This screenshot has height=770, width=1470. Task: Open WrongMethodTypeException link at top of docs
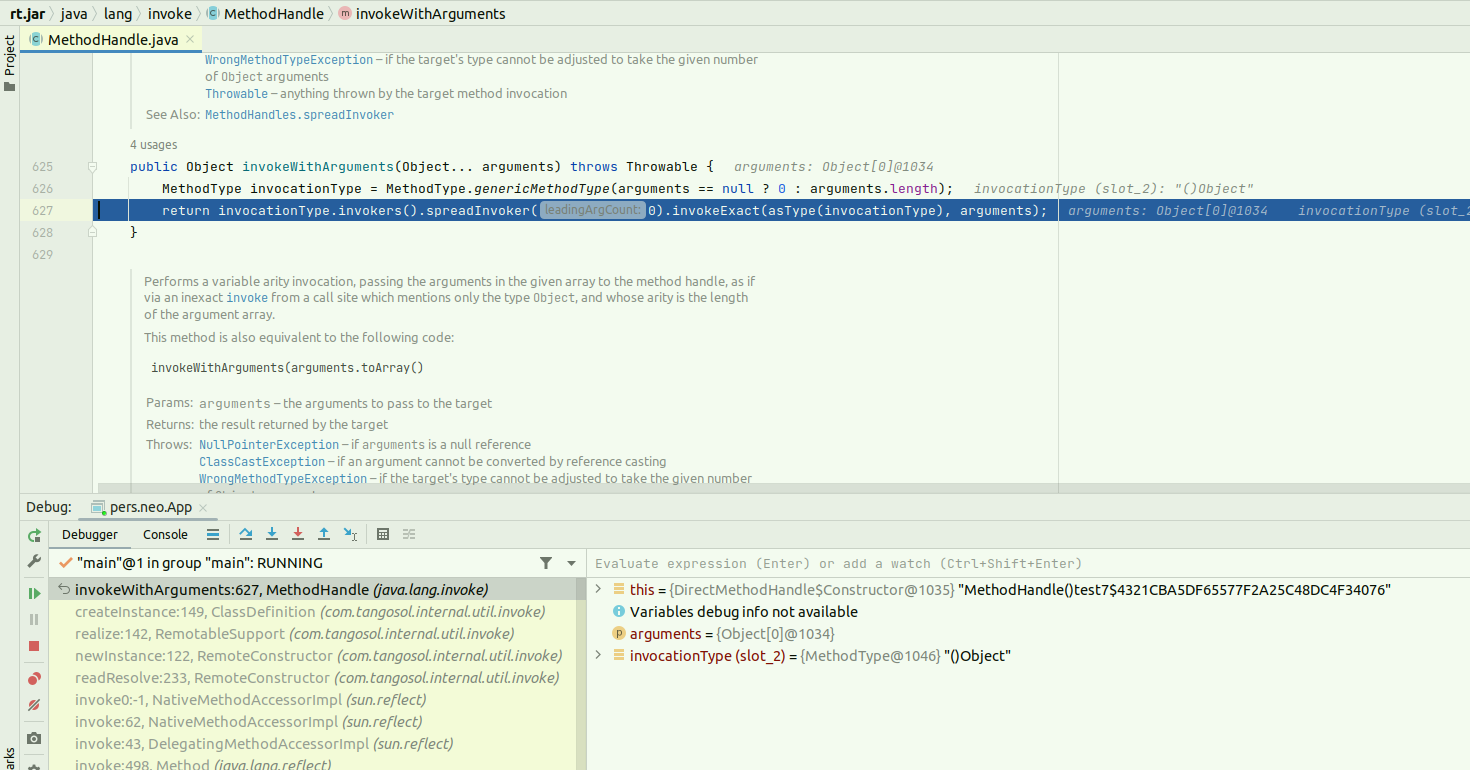tap(289, 60)
